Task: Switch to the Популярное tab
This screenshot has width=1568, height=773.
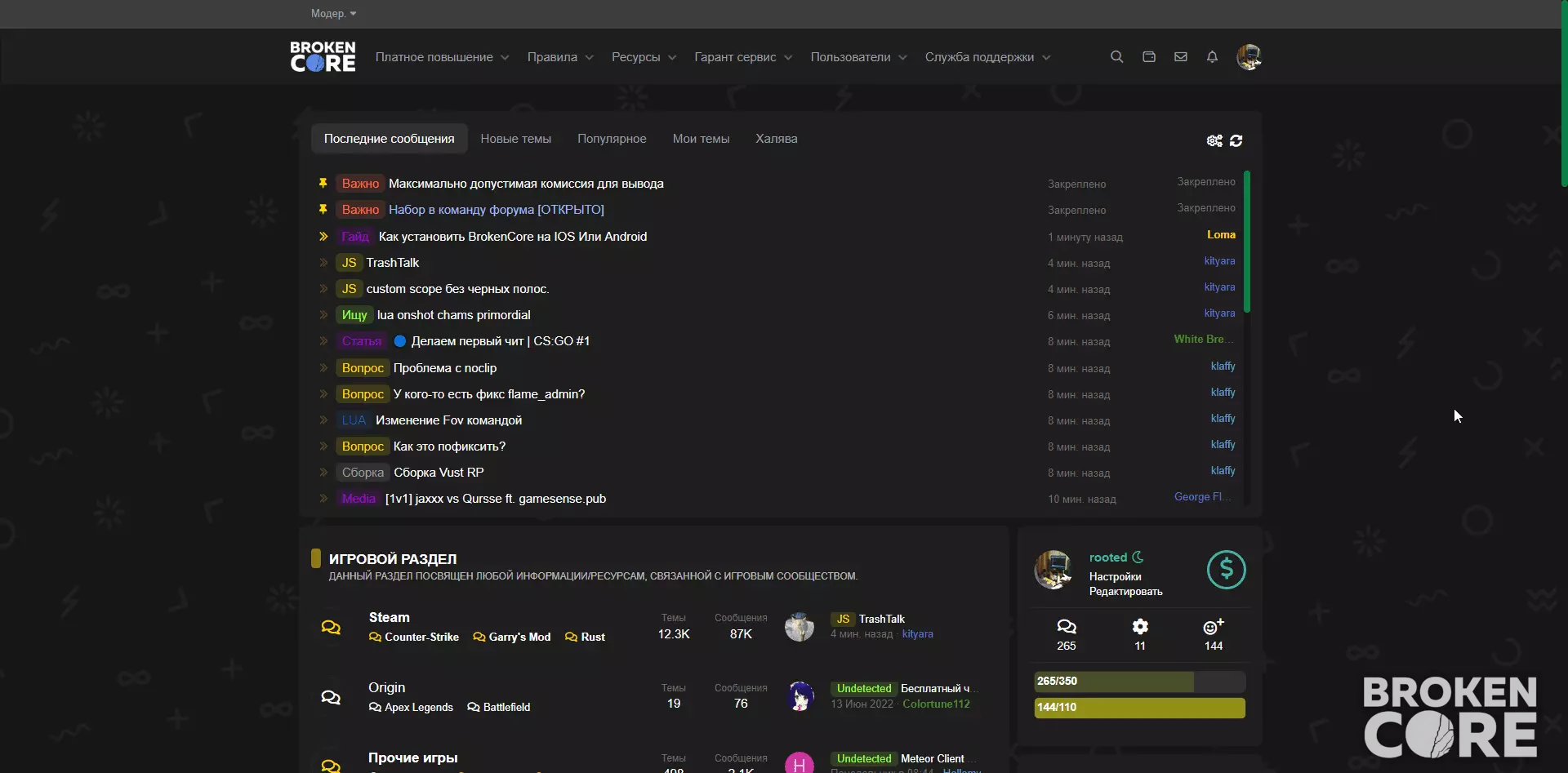Action: click(x=612, y=139)
